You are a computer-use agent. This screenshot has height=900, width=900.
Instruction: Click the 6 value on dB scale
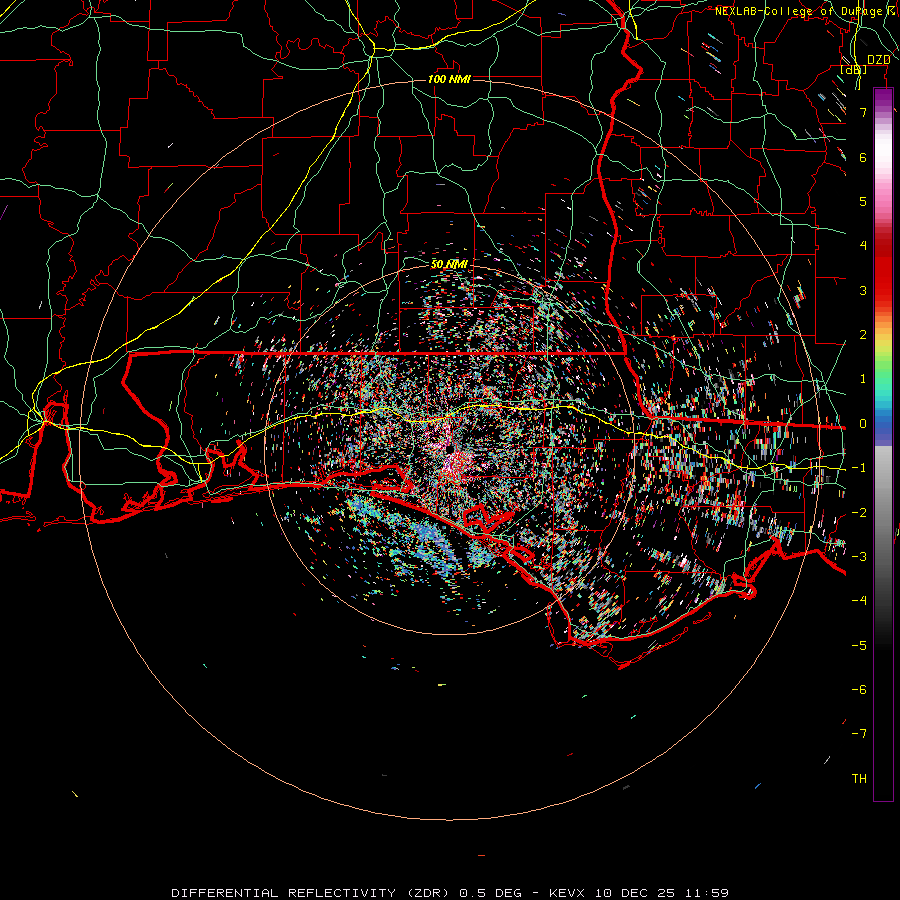tap(863, 157)
